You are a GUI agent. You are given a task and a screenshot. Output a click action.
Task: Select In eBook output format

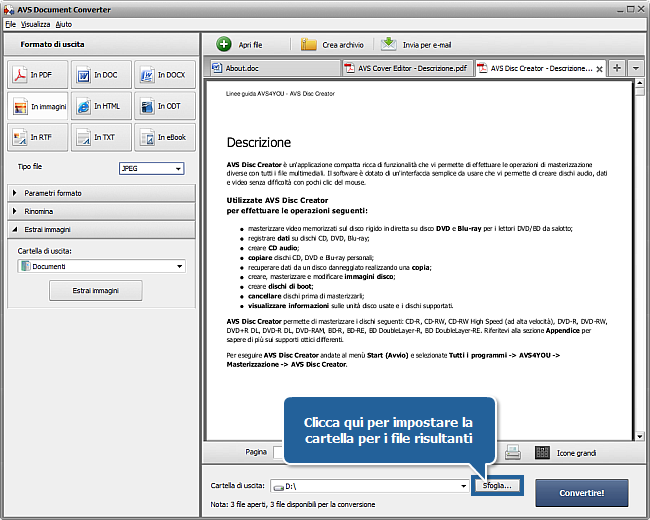[165, 137]
